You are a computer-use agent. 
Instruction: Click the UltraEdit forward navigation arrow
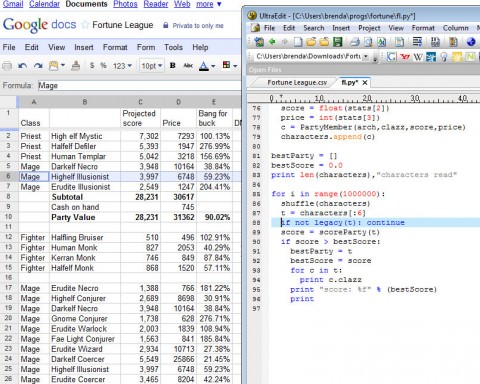click(285, 42)
